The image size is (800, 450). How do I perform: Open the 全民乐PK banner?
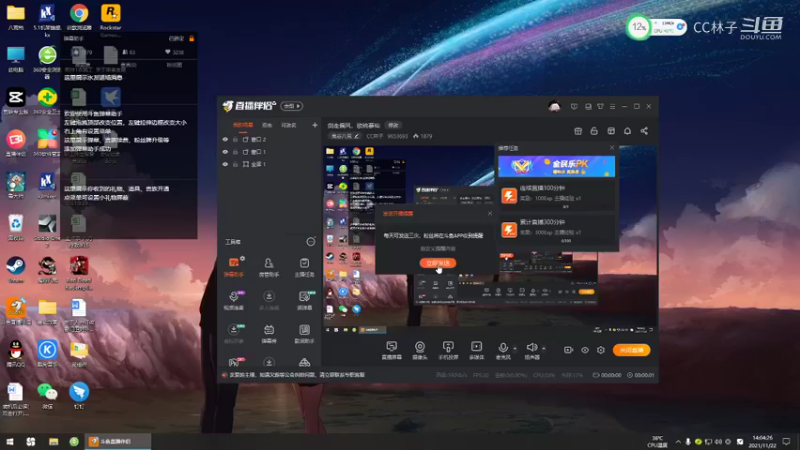(x=557, y=166)
